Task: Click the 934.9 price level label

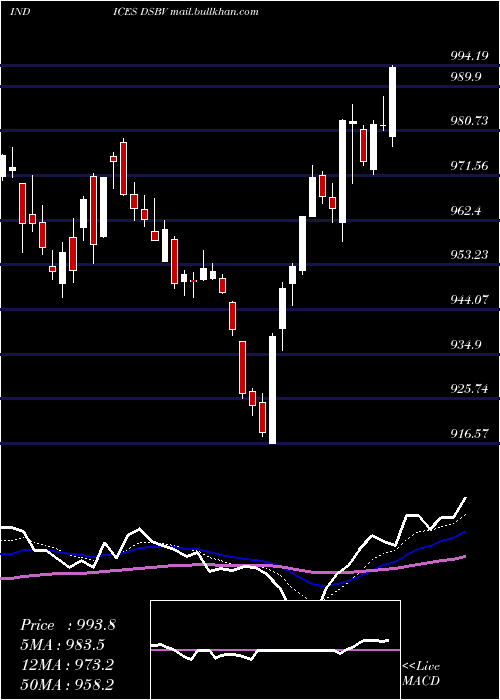Action: [465, 344]
